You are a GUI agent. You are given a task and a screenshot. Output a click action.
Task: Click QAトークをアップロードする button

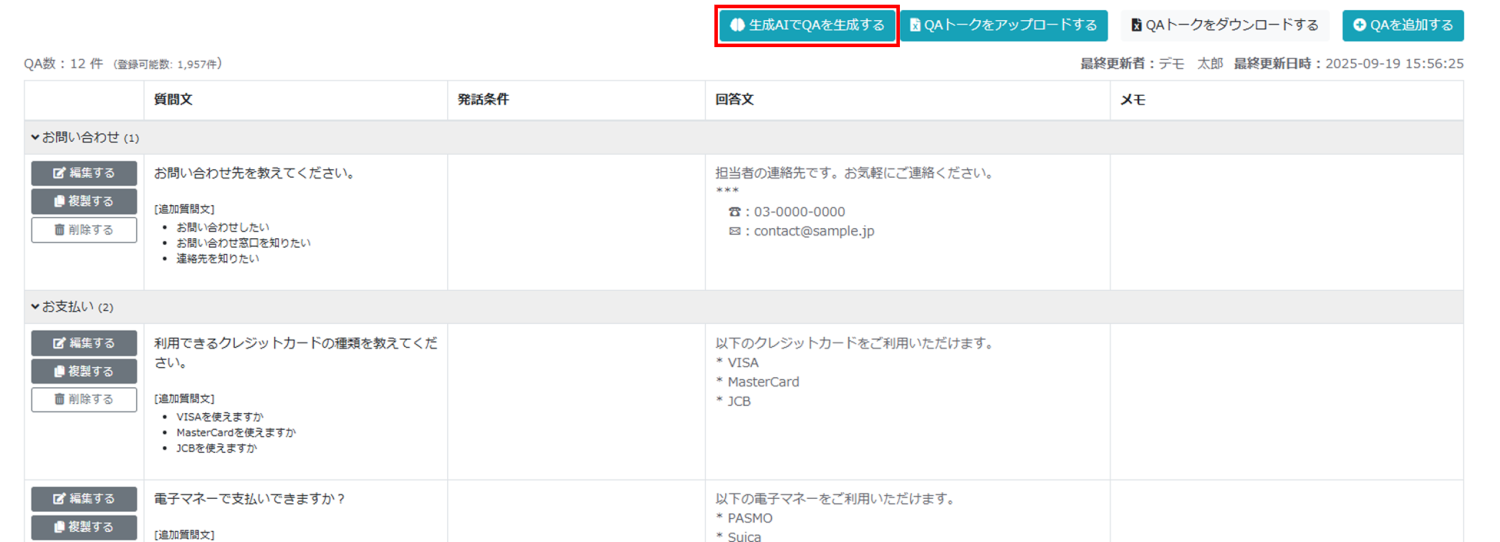(x=1003, y=25)
